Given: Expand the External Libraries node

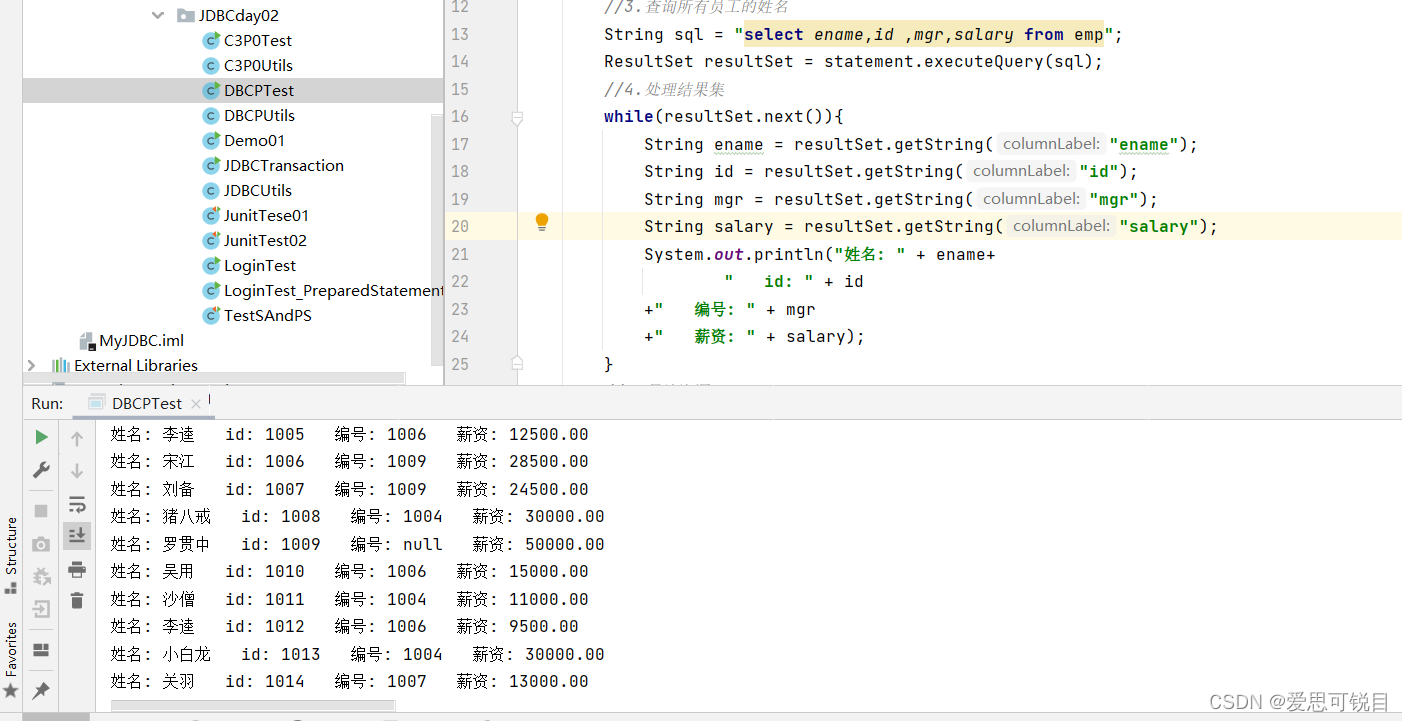Looking at the screenshot, I should pyautogui.click(x=30, y=366).
